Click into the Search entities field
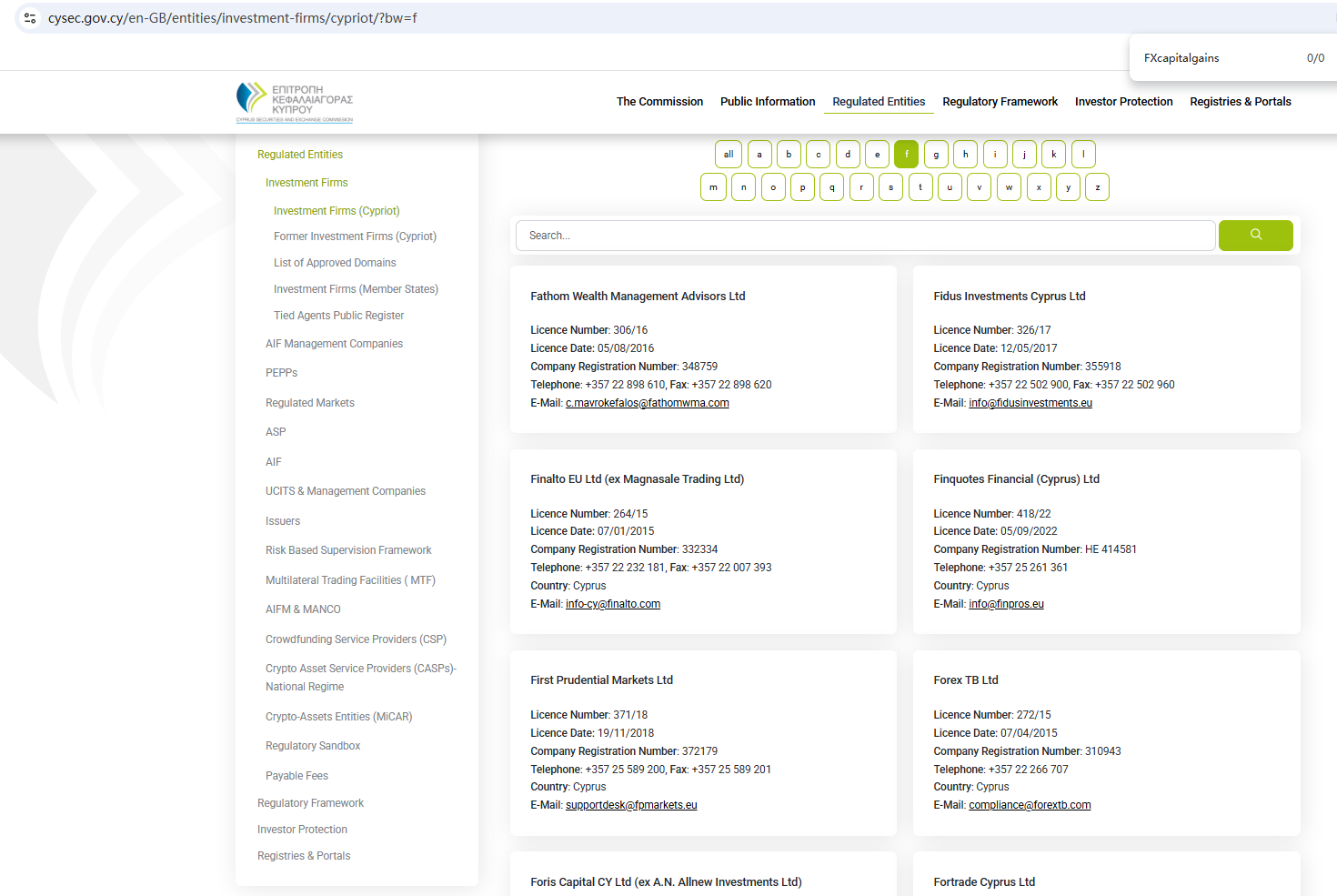The image size is (1337, 896). [x=864, y=236]
